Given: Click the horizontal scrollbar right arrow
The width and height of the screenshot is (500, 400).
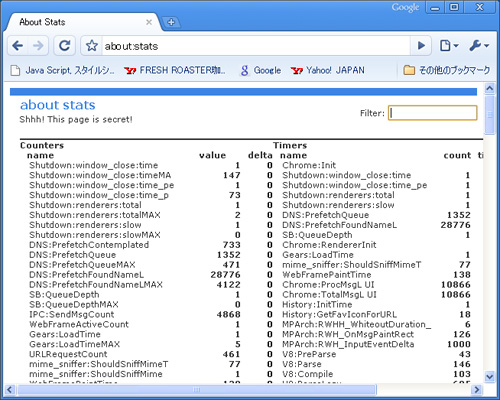Looking at the screenshot, I should click(x=477, y=389).
